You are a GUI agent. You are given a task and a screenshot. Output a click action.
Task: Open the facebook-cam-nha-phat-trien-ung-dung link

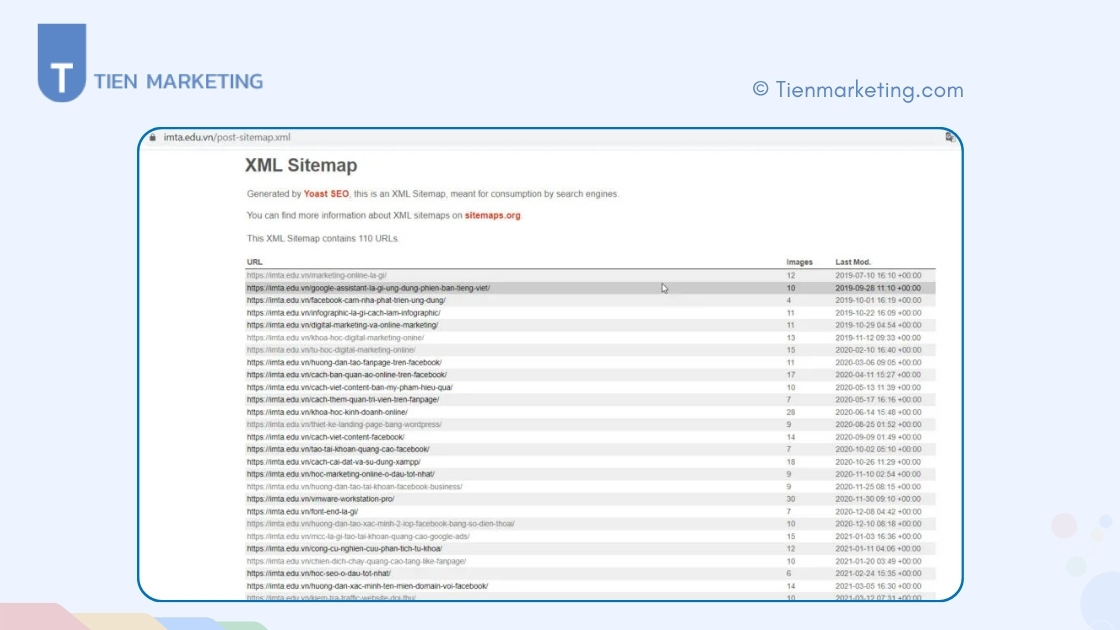346,300
